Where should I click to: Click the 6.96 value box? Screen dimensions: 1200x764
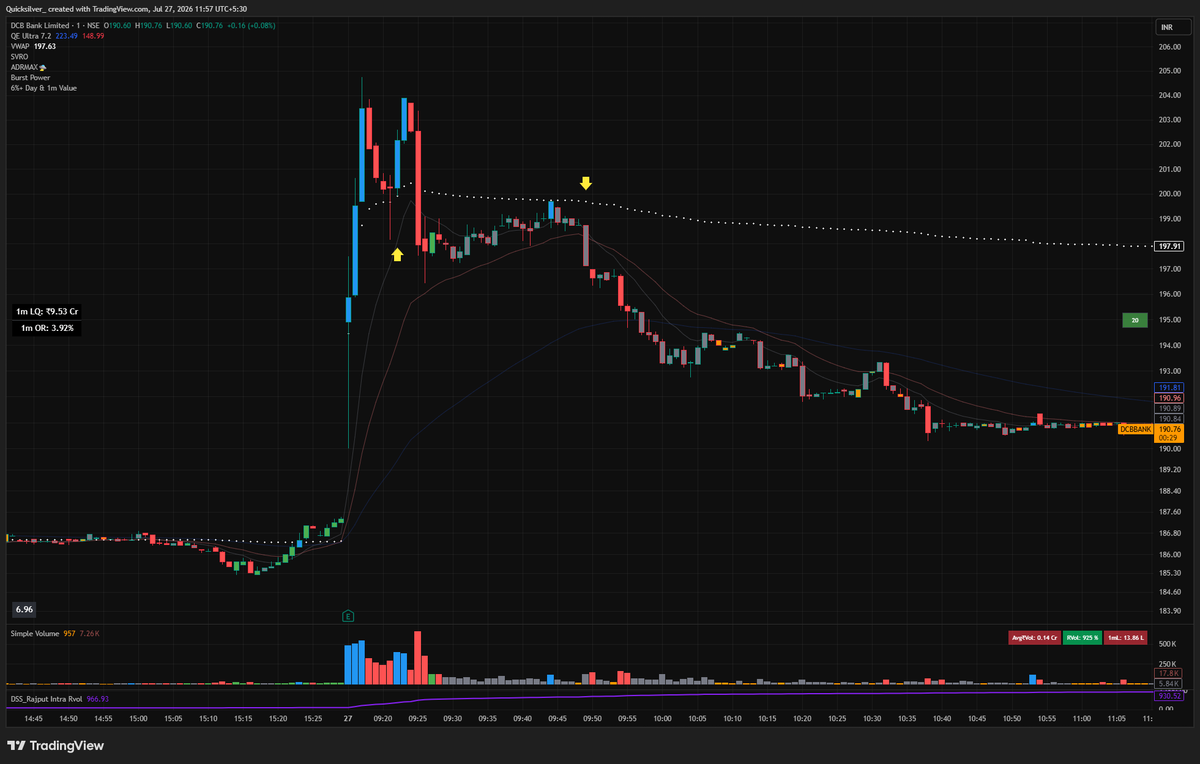24,609
